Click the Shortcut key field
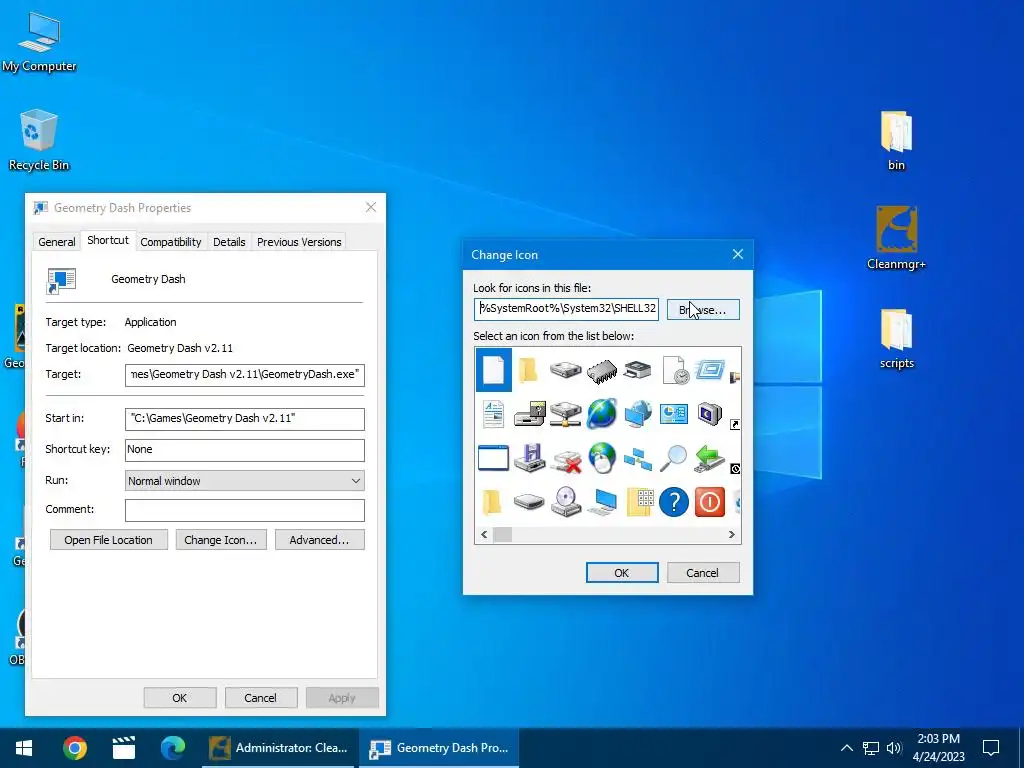Viewport: 1024px width, 768px height. pyautogui.click(x=245, y=450)
